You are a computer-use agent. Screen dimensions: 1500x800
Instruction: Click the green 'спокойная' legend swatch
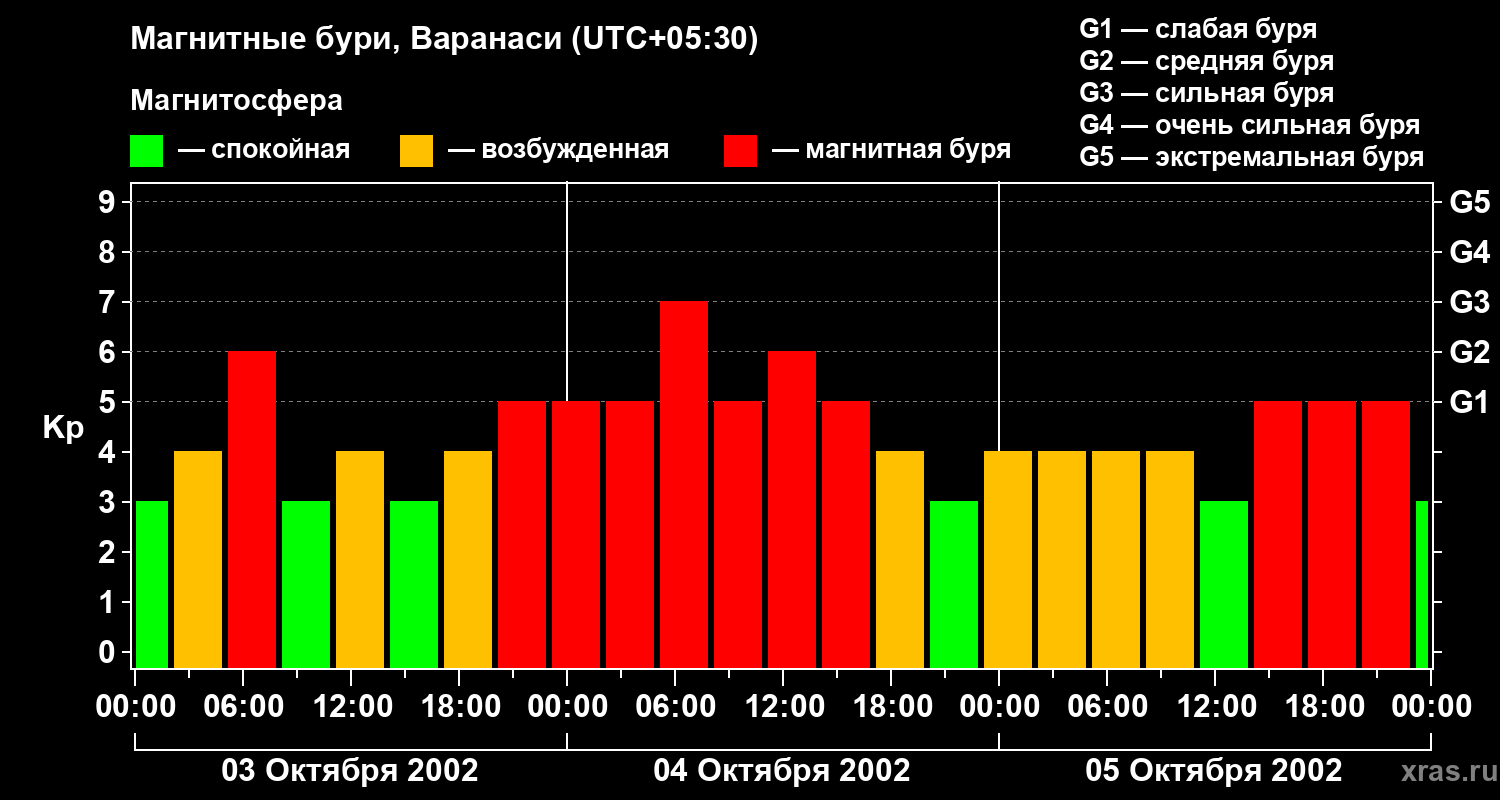(x=146, y=151)
